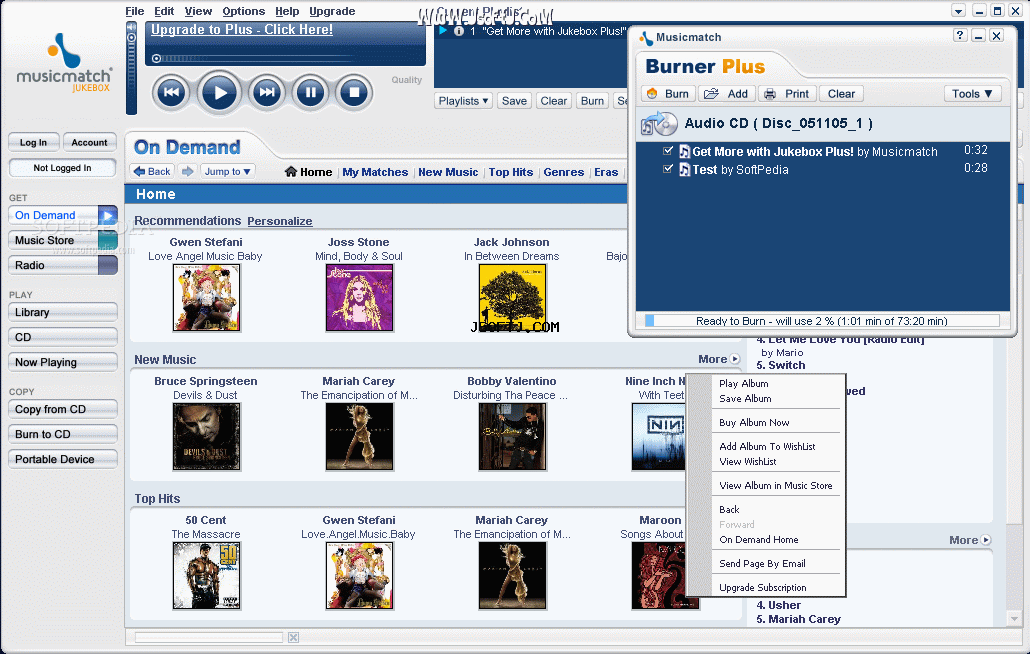Adjust the vertical volume slider knob
Screen dimensions: 1030x654
click(x=131, y=37)
